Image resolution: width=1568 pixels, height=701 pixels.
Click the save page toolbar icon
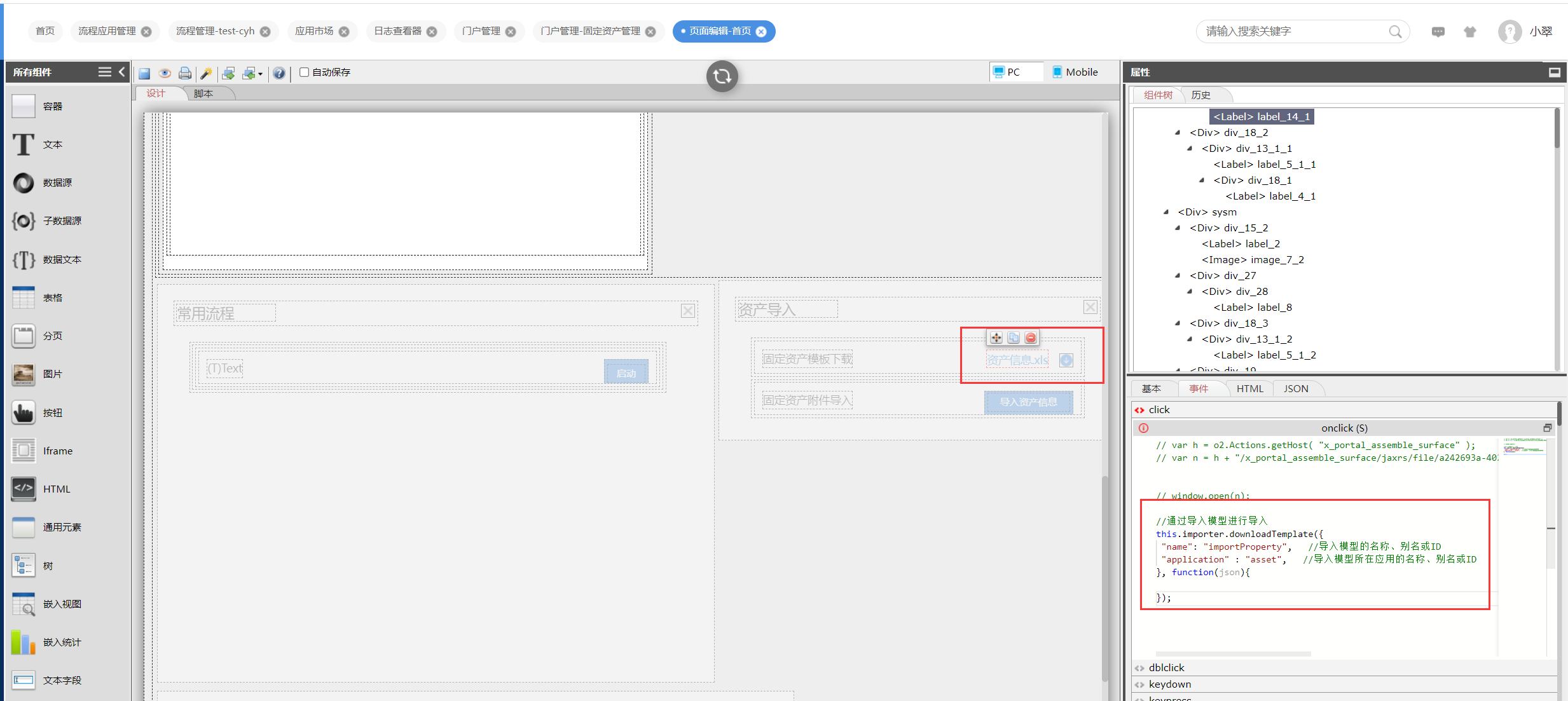point(144,73)
